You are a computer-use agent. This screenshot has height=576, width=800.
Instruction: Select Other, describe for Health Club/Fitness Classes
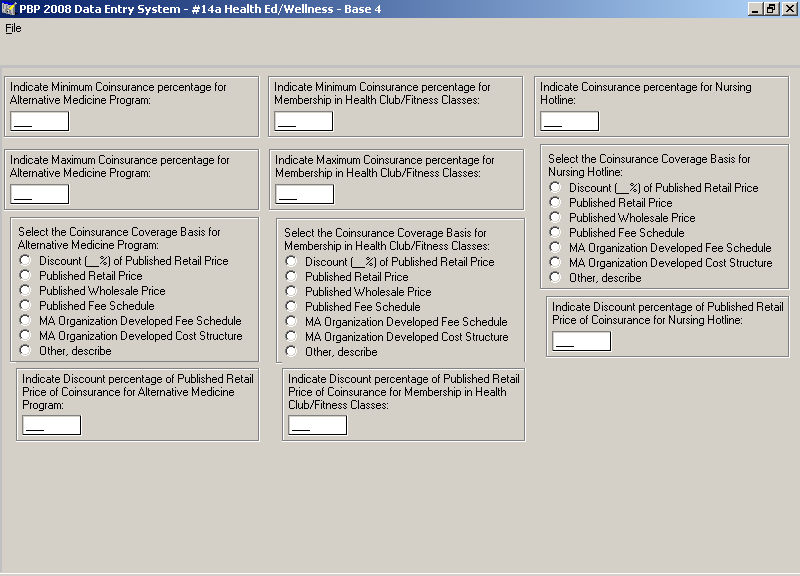pyautogui.click(x=331, y=352)
